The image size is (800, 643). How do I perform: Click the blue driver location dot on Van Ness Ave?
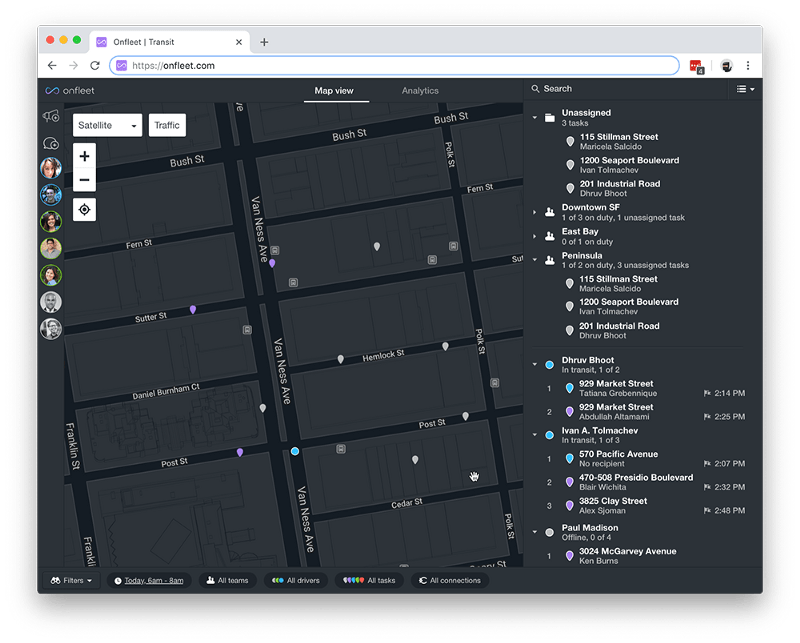click(295, 451)
